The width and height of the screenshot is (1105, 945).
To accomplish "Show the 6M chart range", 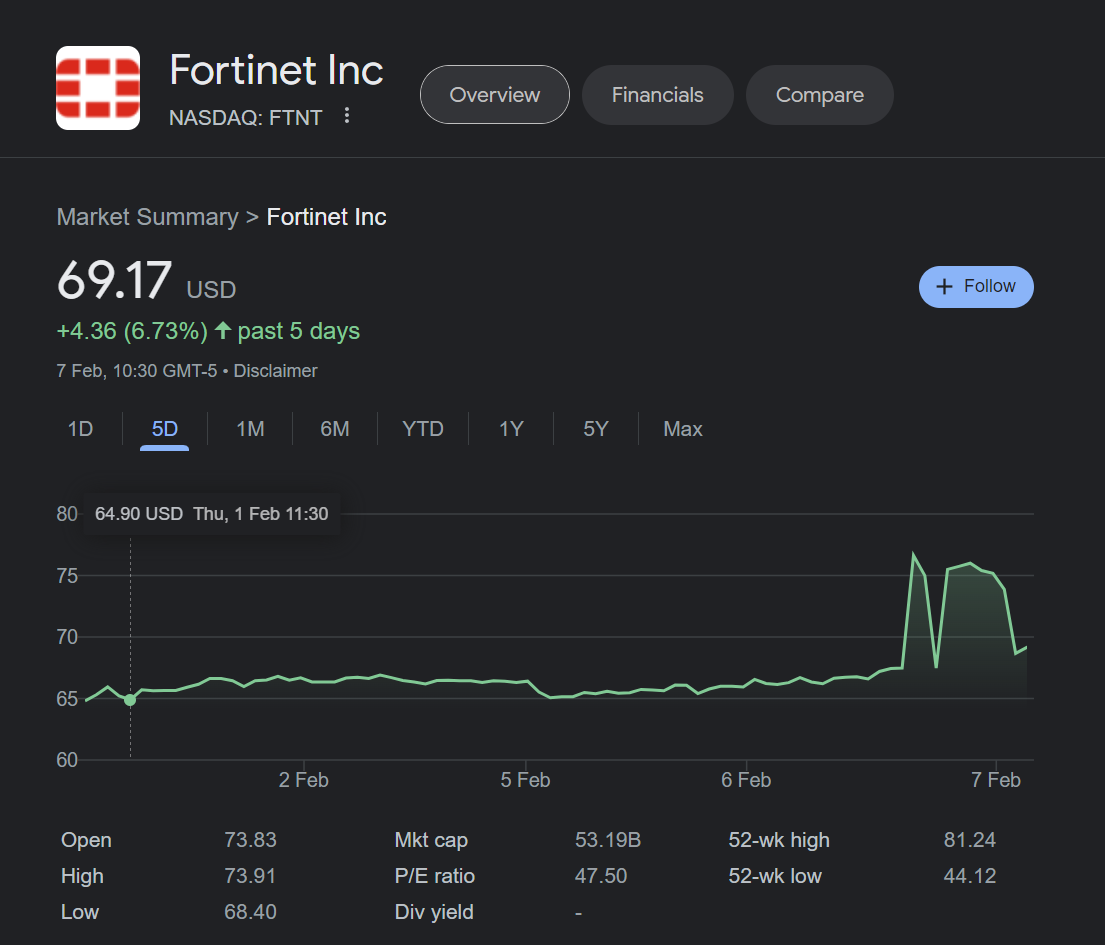I will [x=335, y=429].
